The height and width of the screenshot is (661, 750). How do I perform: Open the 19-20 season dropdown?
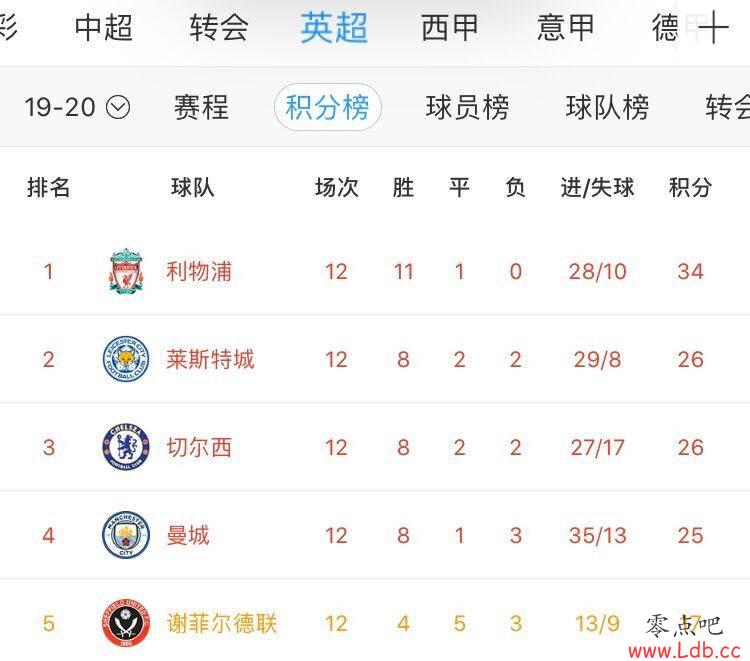click(77, 107)
